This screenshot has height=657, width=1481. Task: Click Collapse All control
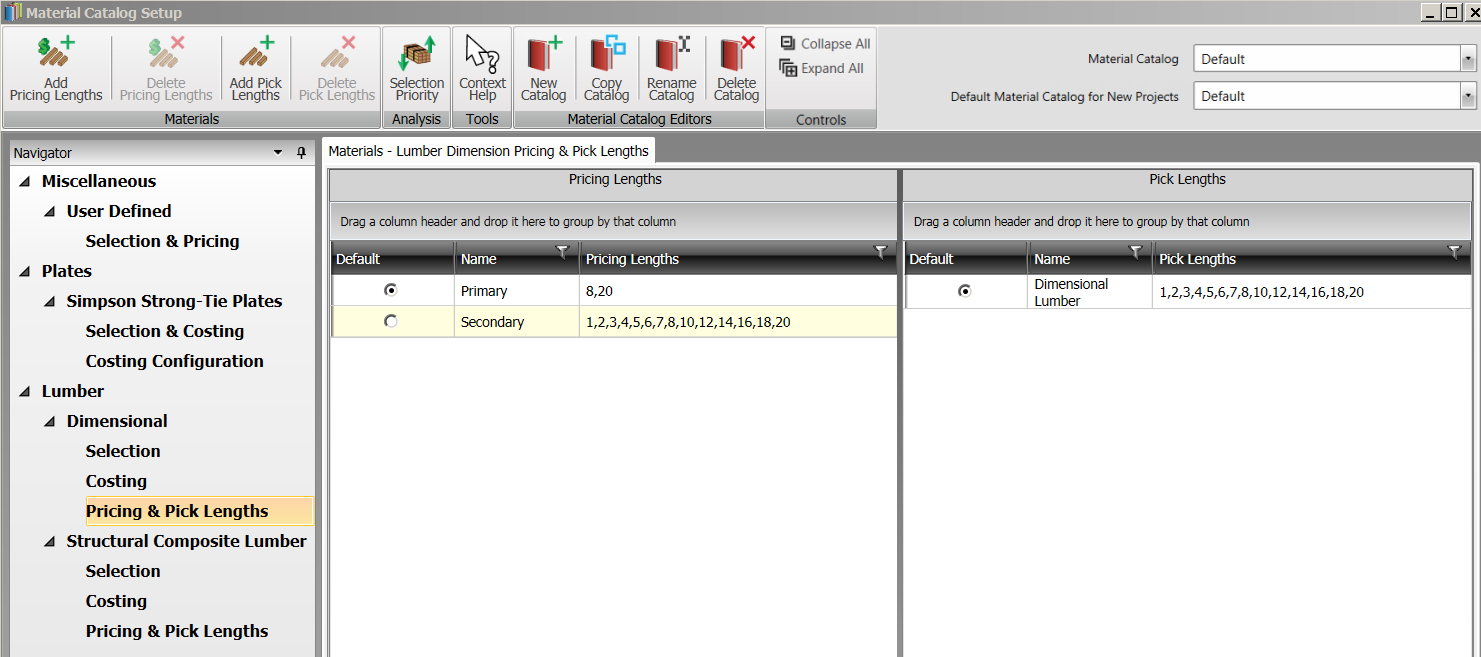825,44
